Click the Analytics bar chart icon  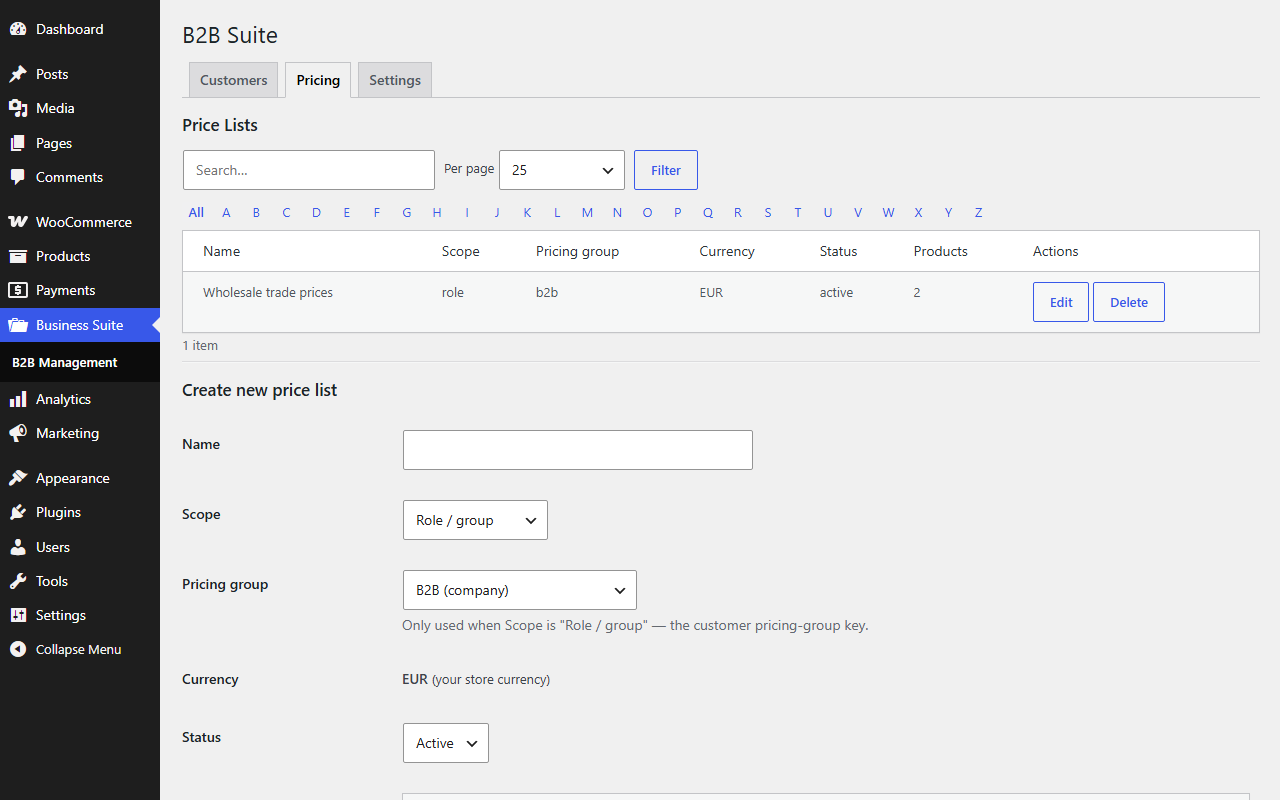pyautogui.click(x=18, y=399)
